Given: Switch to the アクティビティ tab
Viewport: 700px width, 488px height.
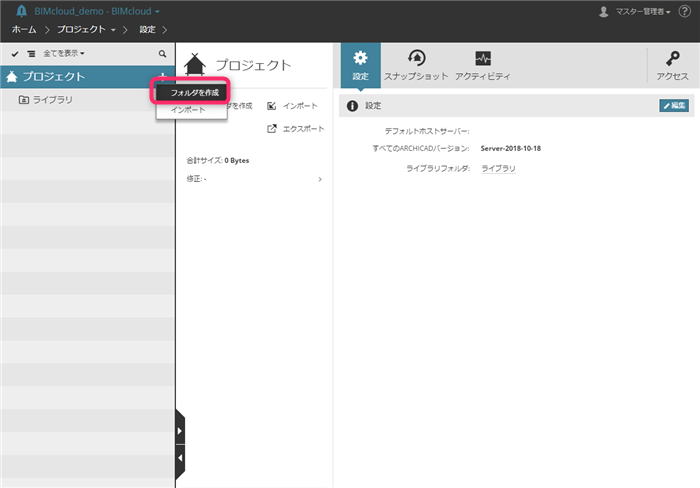Looking at the screenshot, I should pos(483,65).
